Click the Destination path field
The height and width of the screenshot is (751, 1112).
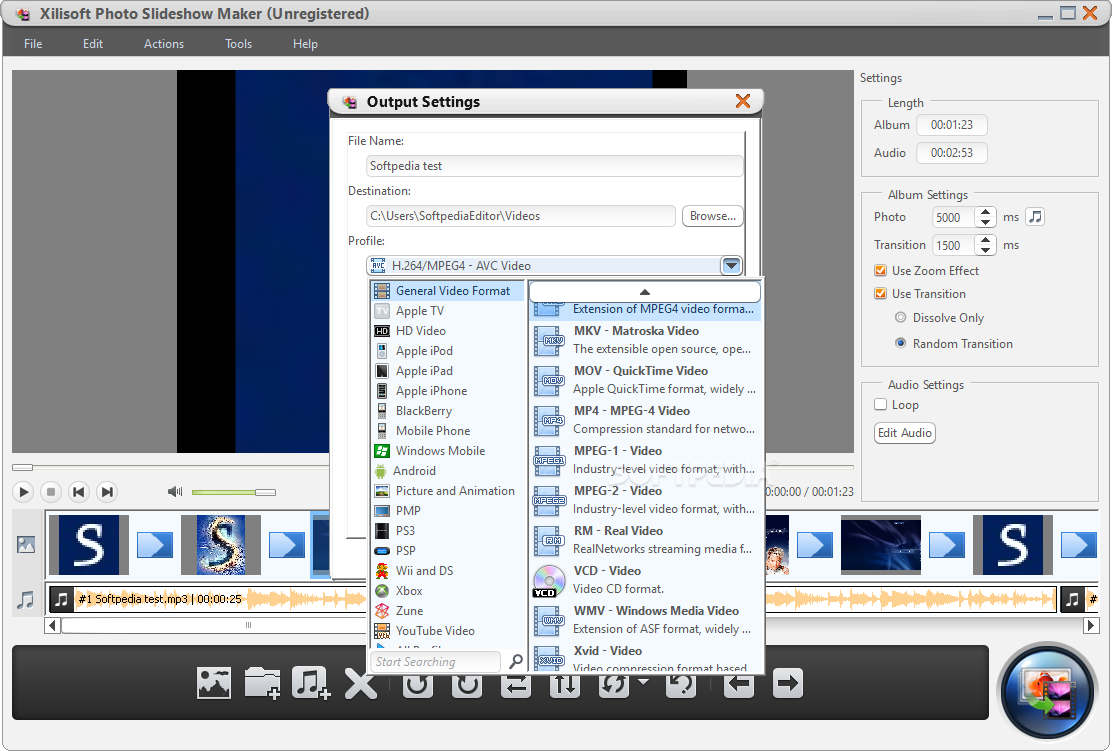521,216
